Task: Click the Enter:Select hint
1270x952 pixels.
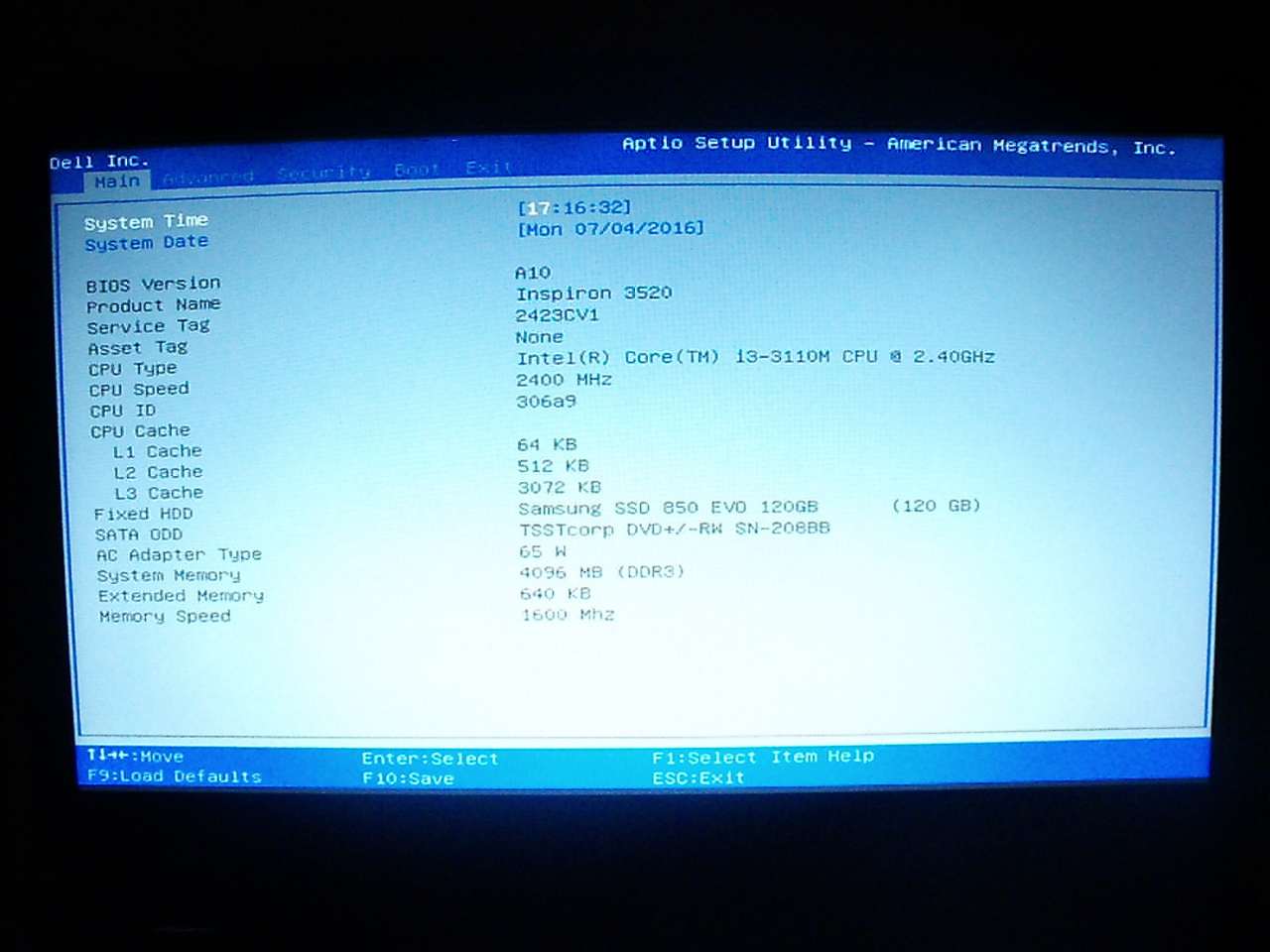Action: (x=430, y=759)
